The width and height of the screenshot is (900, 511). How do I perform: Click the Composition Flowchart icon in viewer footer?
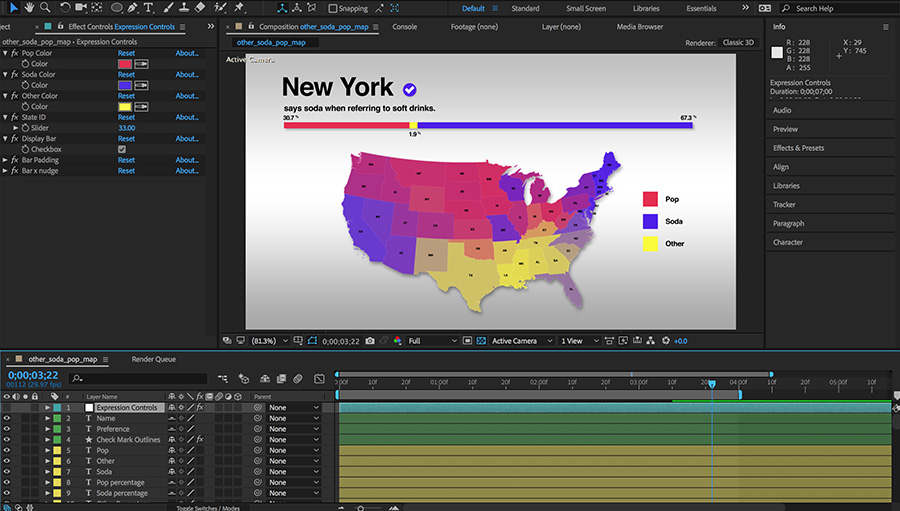tap(650, 341)
